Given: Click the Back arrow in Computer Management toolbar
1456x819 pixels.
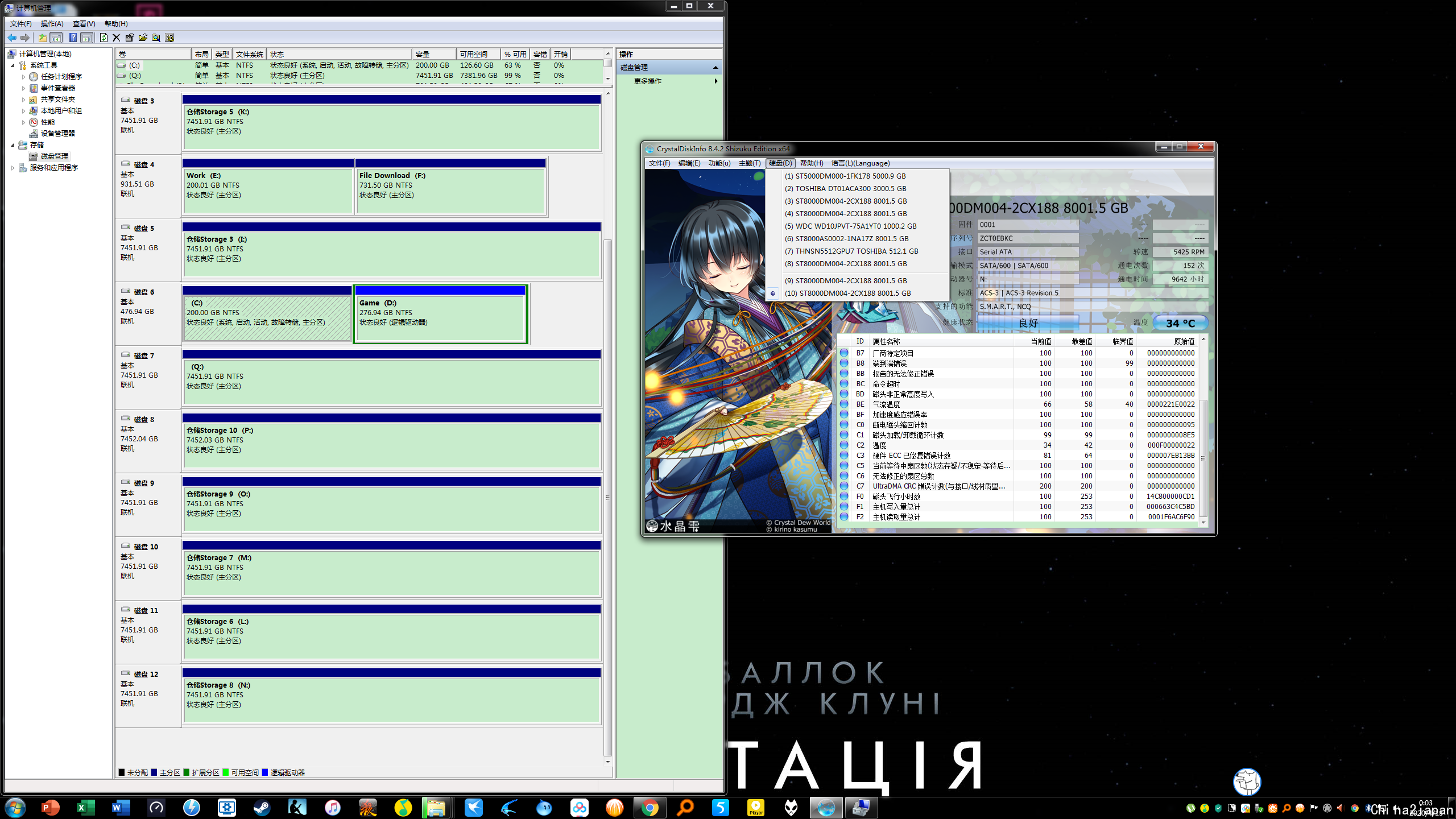Looking at the screenshot, I should pos(12,38).
